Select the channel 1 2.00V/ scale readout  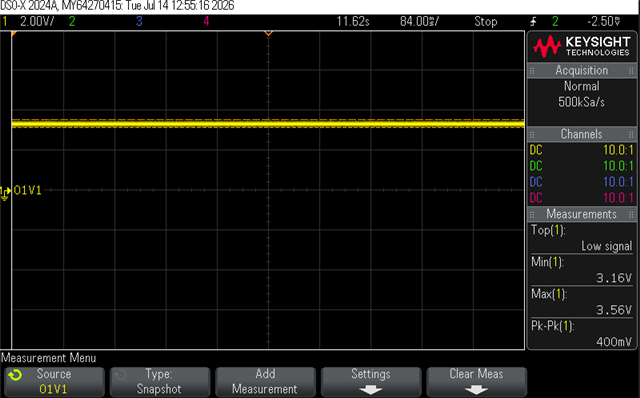[x=37, y=21]
